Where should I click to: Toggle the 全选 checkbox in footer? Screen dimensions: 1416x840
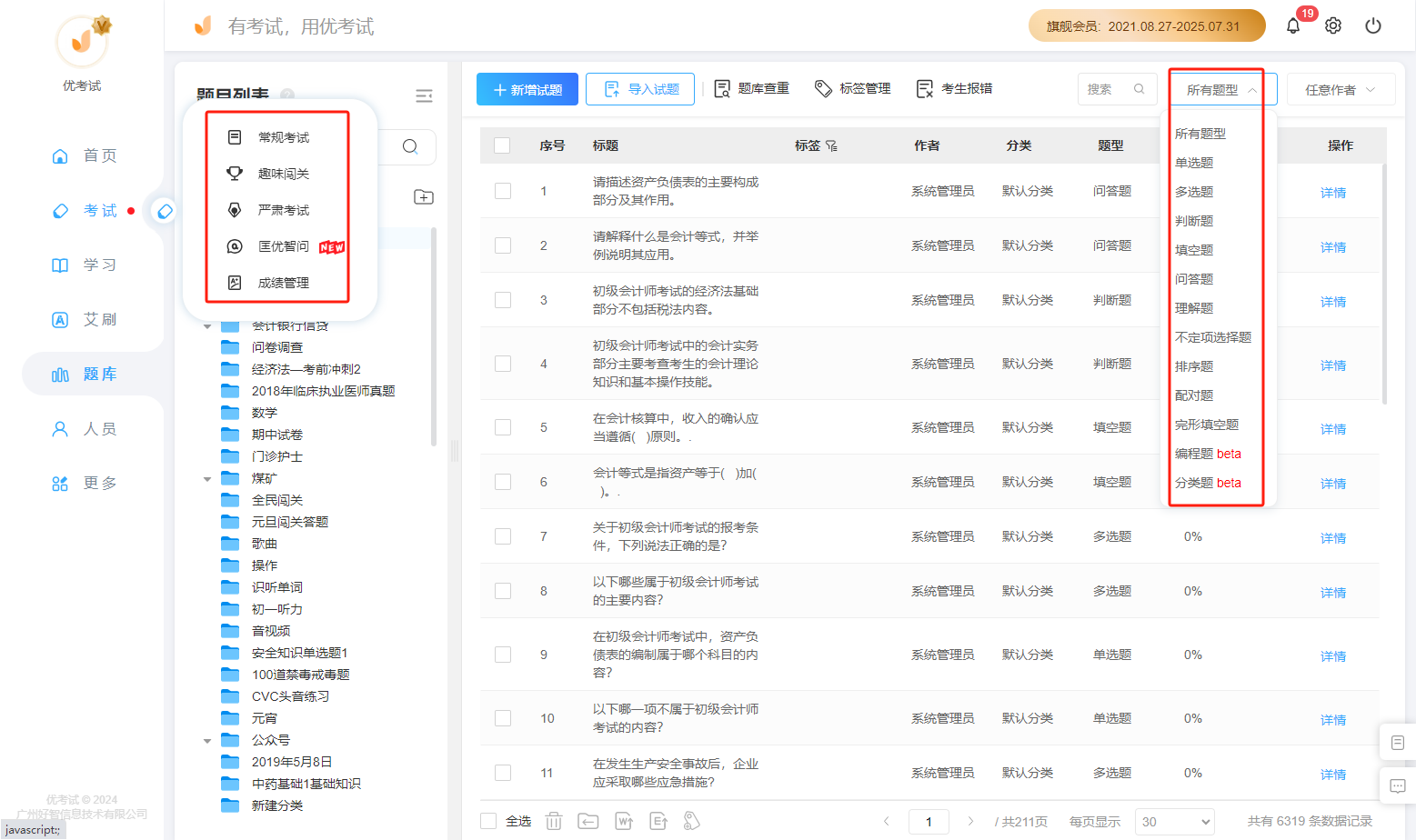[x=488, y=821]
